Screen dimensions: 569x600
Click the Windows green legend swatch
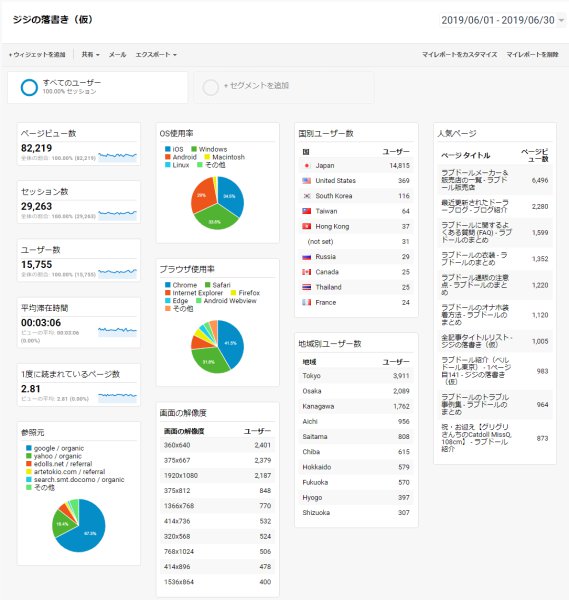point(194,149)
